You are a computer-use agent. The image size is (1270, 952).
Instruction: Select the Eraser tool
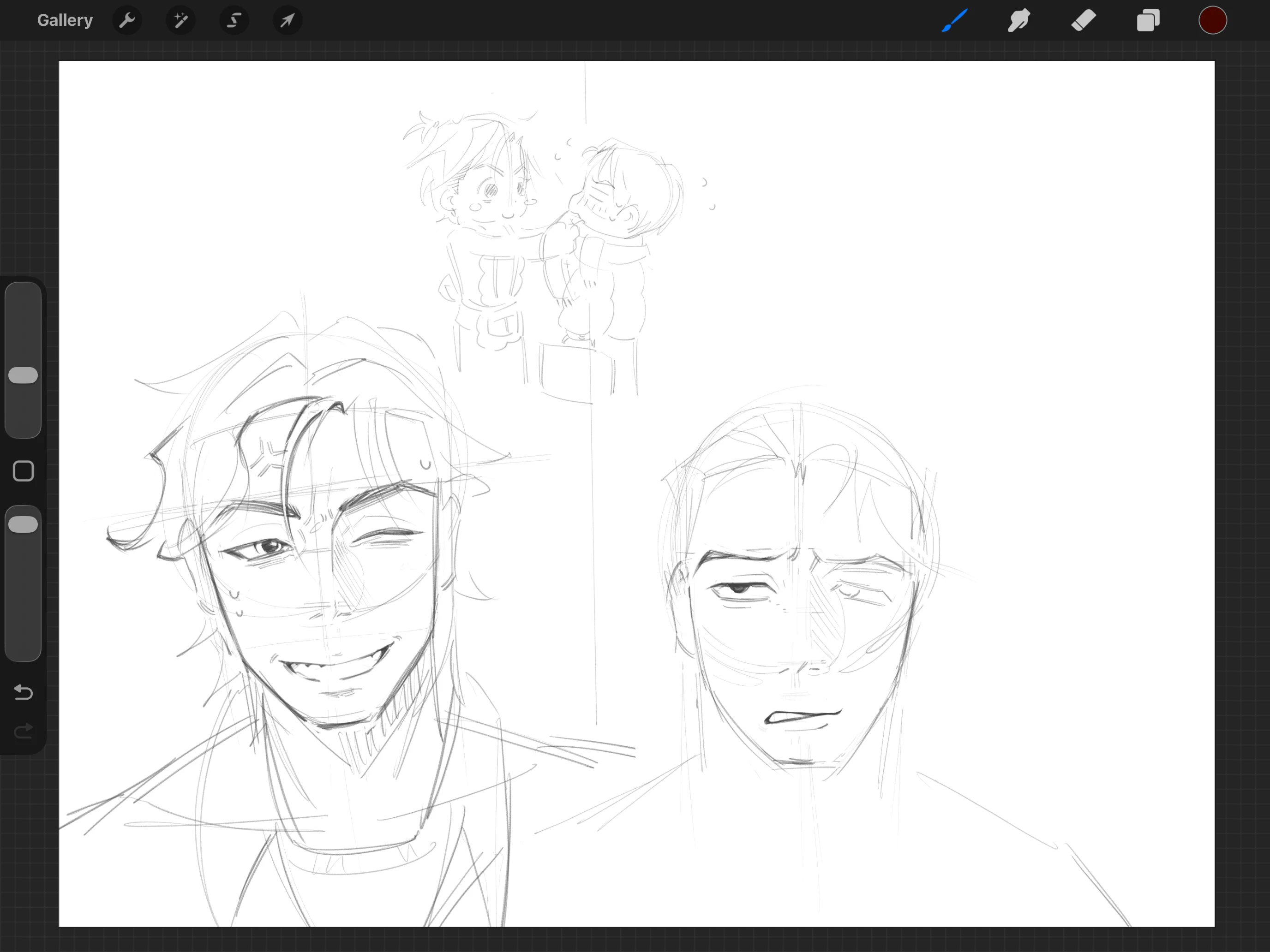(x=1084, y=21)
